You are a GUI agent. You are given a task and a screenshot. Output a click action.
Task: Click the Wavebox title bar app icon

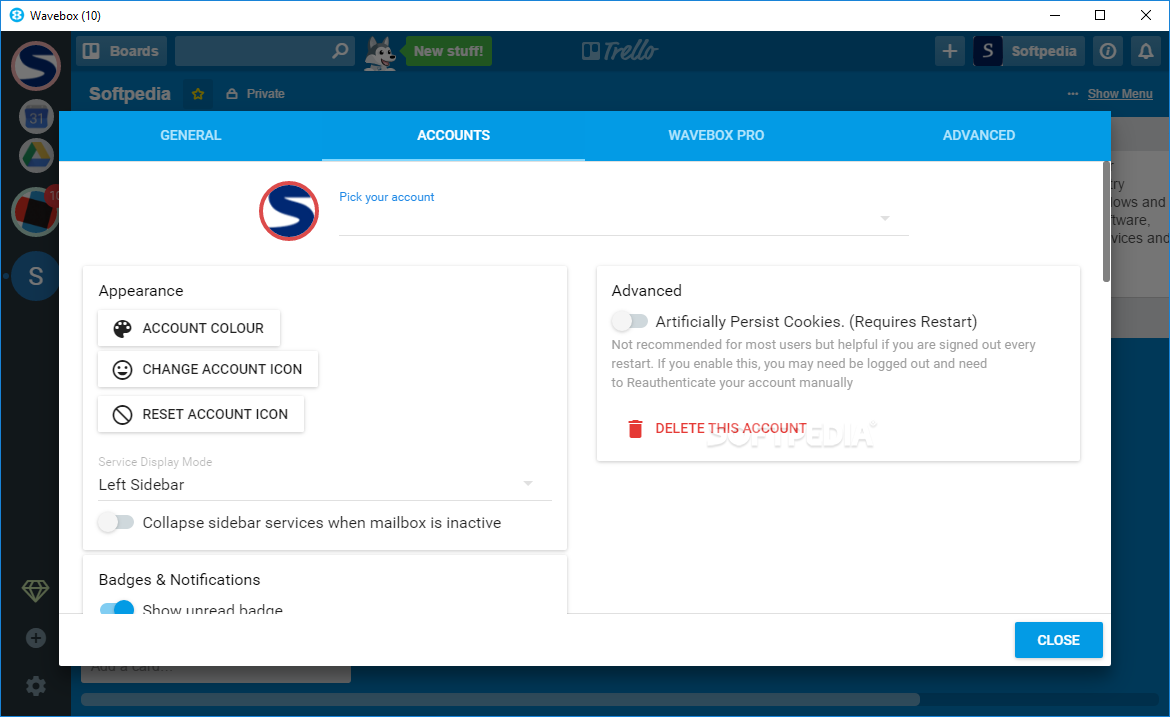click(16, 15)
